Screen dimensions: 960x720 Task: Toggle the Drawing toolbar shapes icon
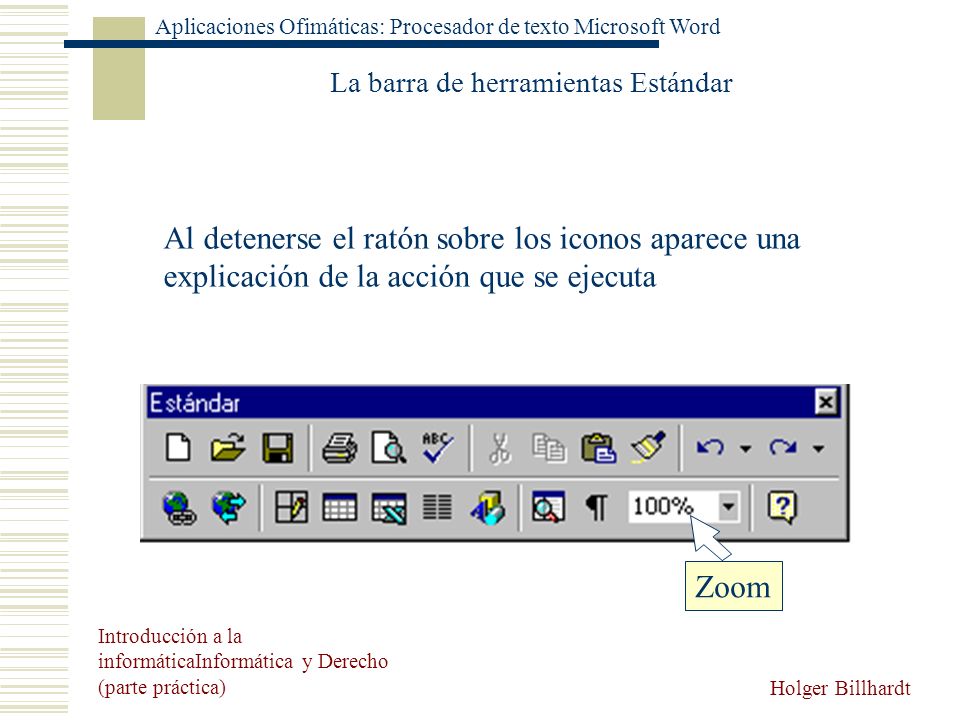click(487, 508)
